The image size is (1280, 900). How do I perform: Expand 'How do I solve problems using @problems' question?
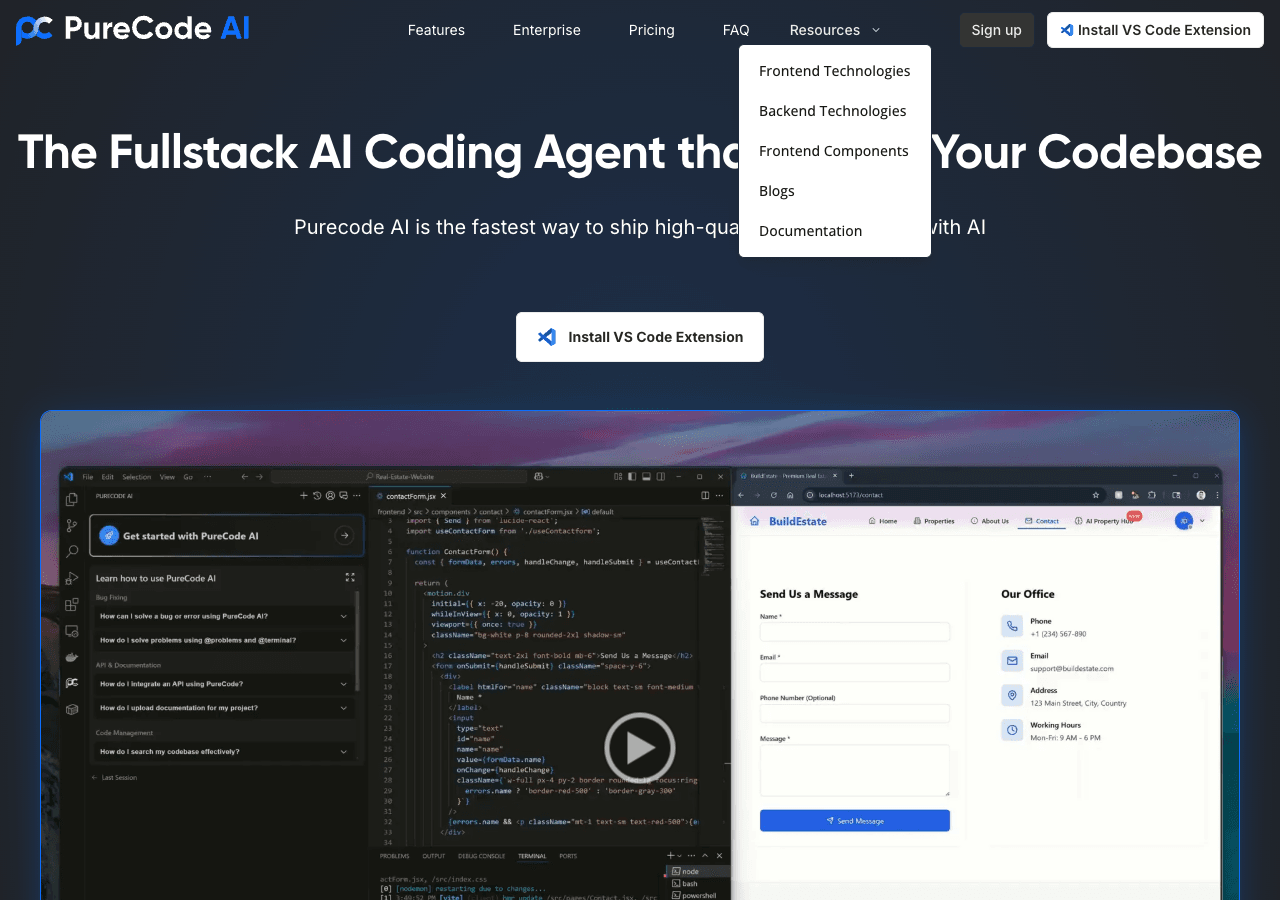pyautogui.click(x=224, y=640)
